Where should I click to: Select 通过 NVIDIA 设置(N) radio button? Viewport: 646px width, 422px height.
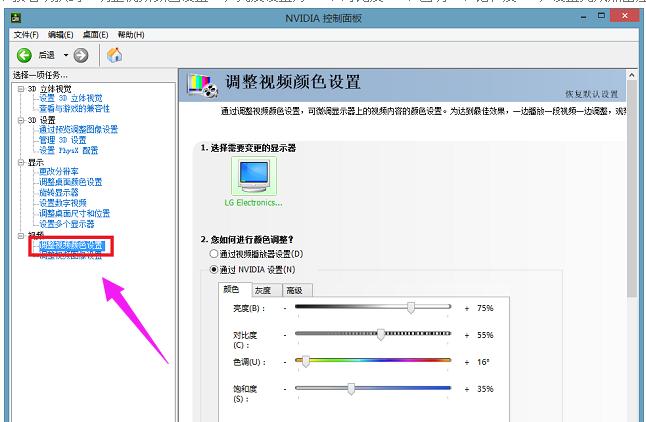click(x=213, y=270)
